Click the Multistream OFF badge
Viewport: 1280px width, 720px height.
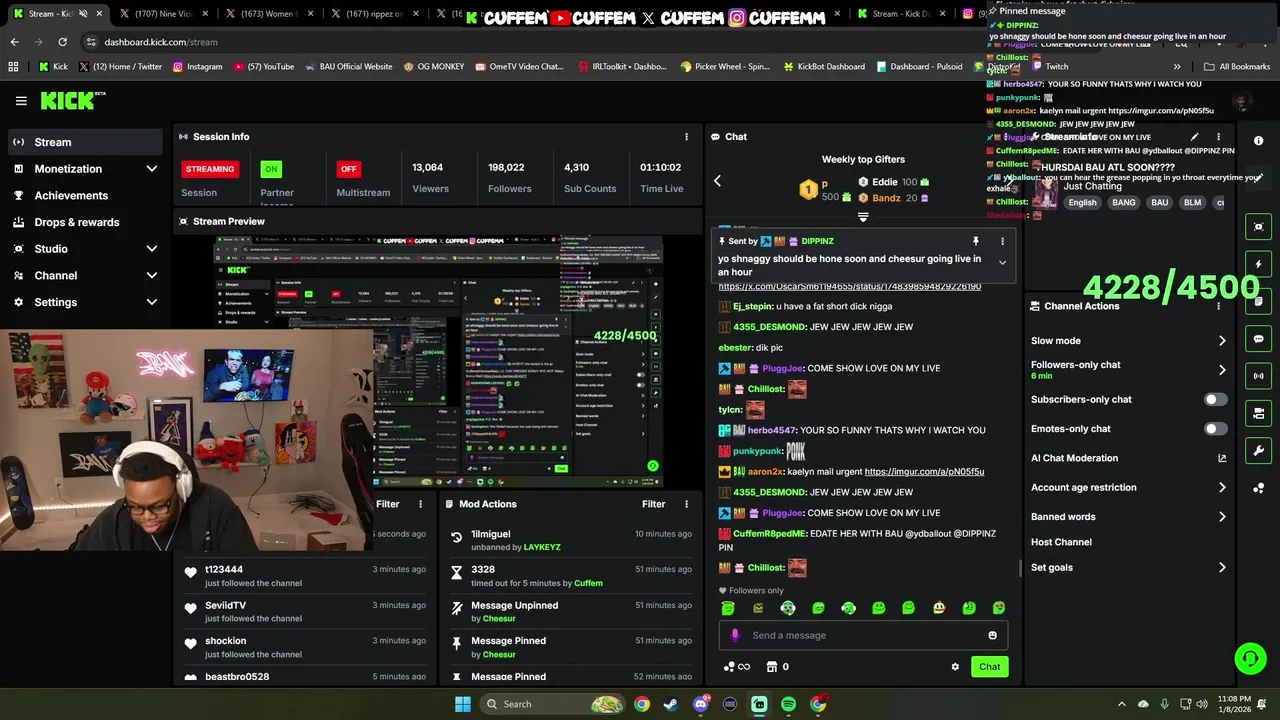(348, 169)
